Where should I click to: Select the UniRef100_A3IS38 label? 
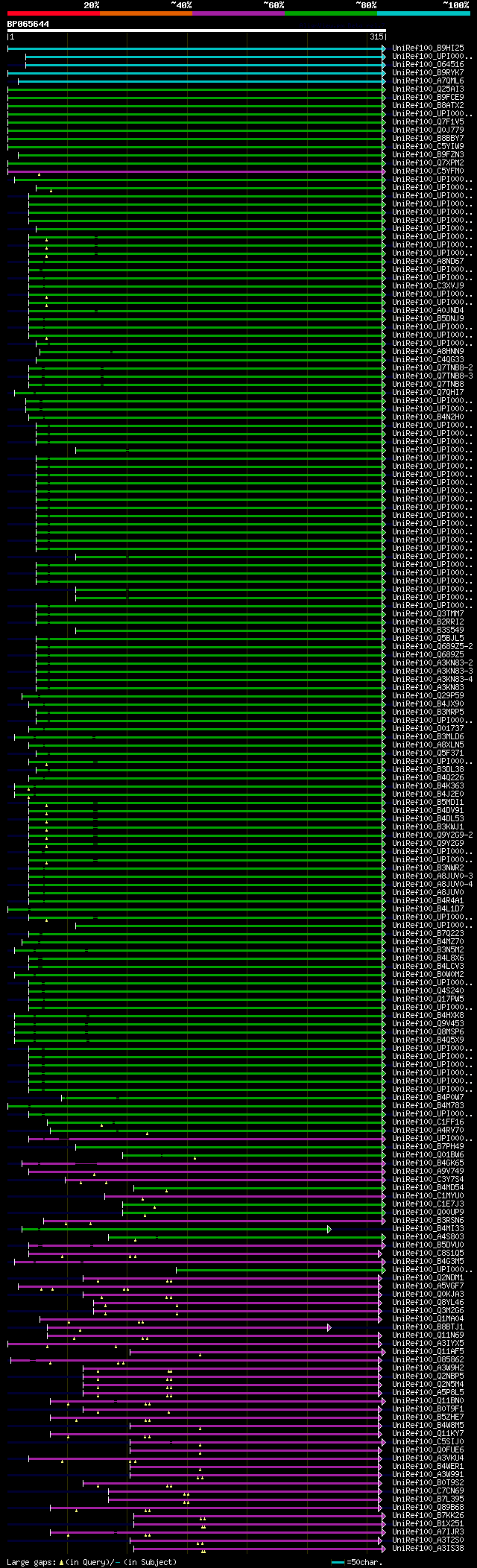[x=428, y=1549]
